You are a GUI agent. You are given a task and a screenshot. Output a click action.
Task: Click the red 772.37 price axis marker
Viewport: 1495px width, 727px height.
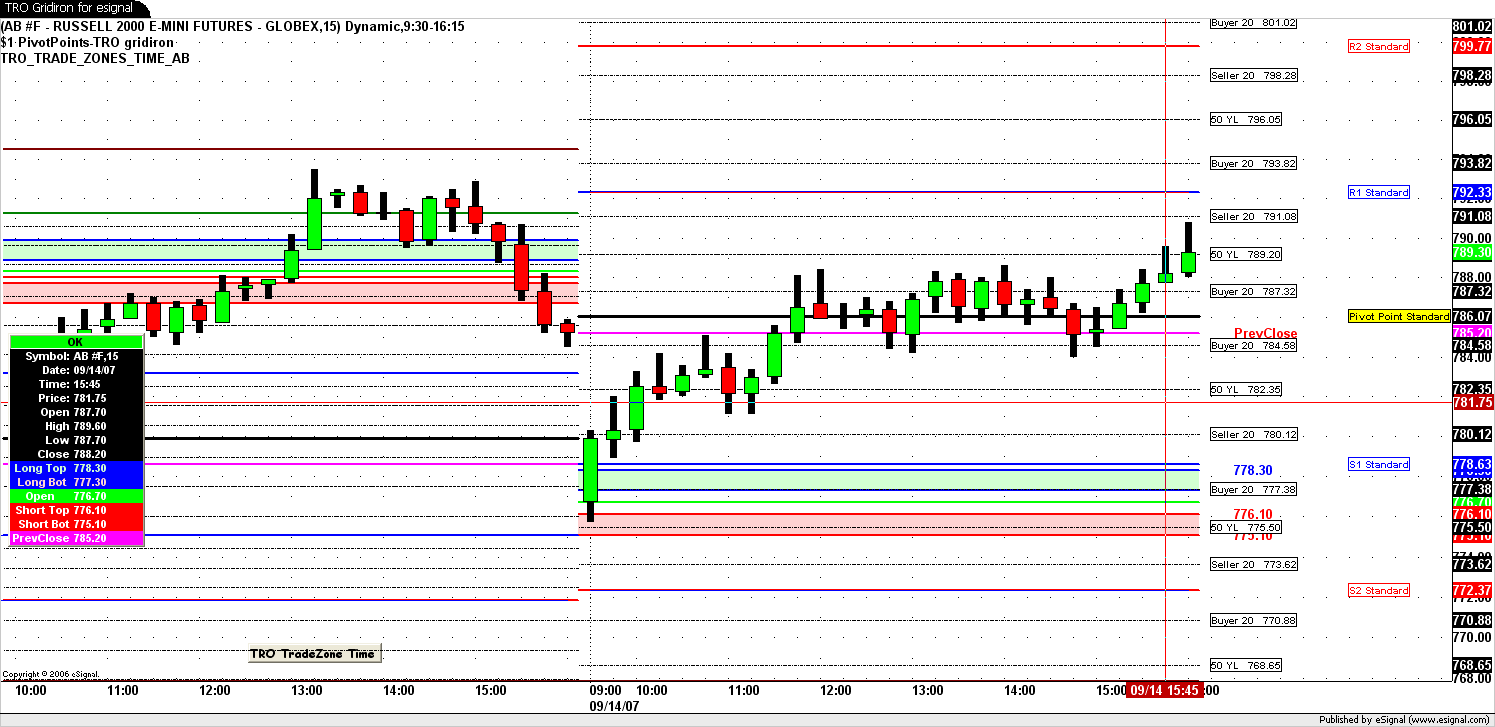pos(1472,591)
